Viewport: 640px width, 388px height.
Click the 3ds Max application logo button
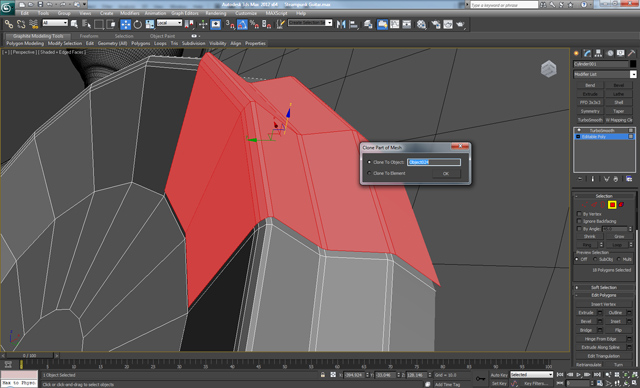coord(7,7)
